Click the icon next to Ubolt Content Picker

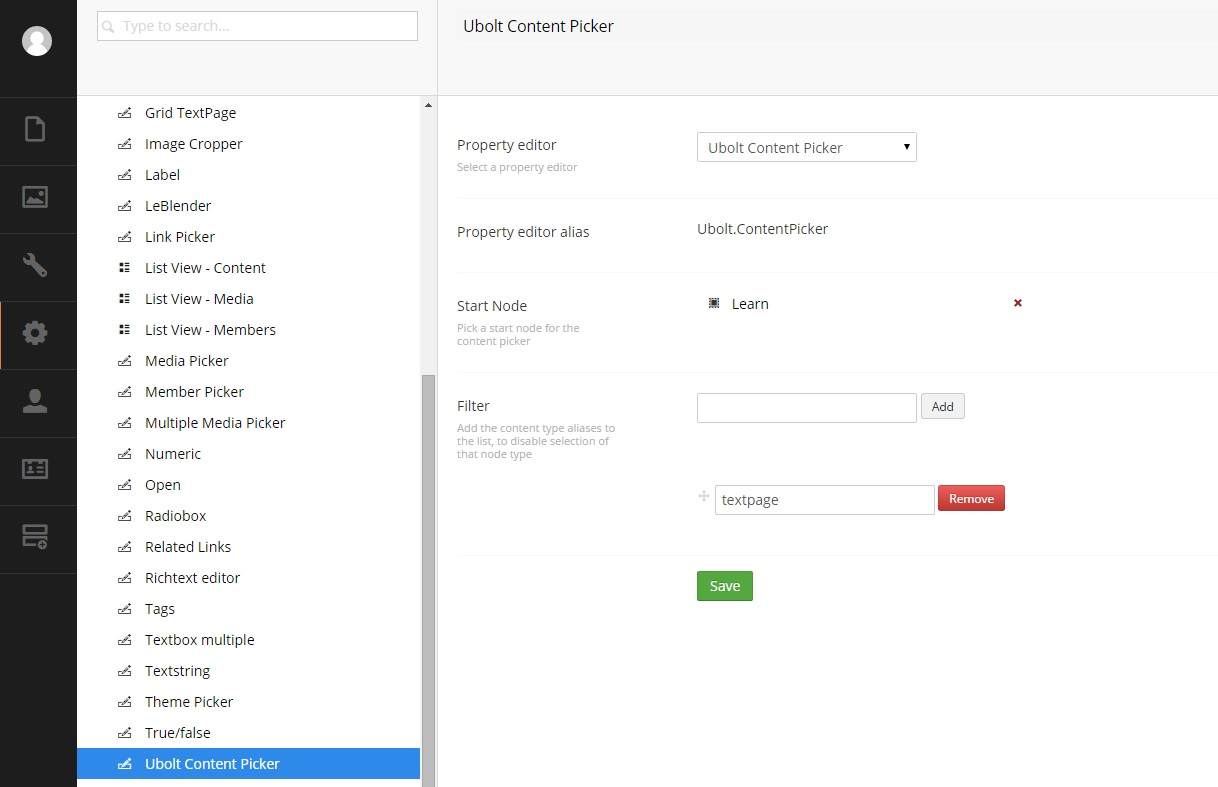pos(125,764)
